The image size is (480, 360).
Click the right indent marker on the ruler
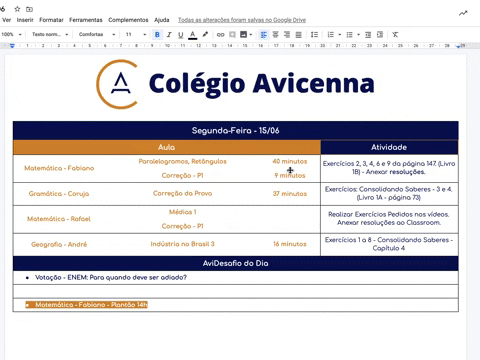458,46
